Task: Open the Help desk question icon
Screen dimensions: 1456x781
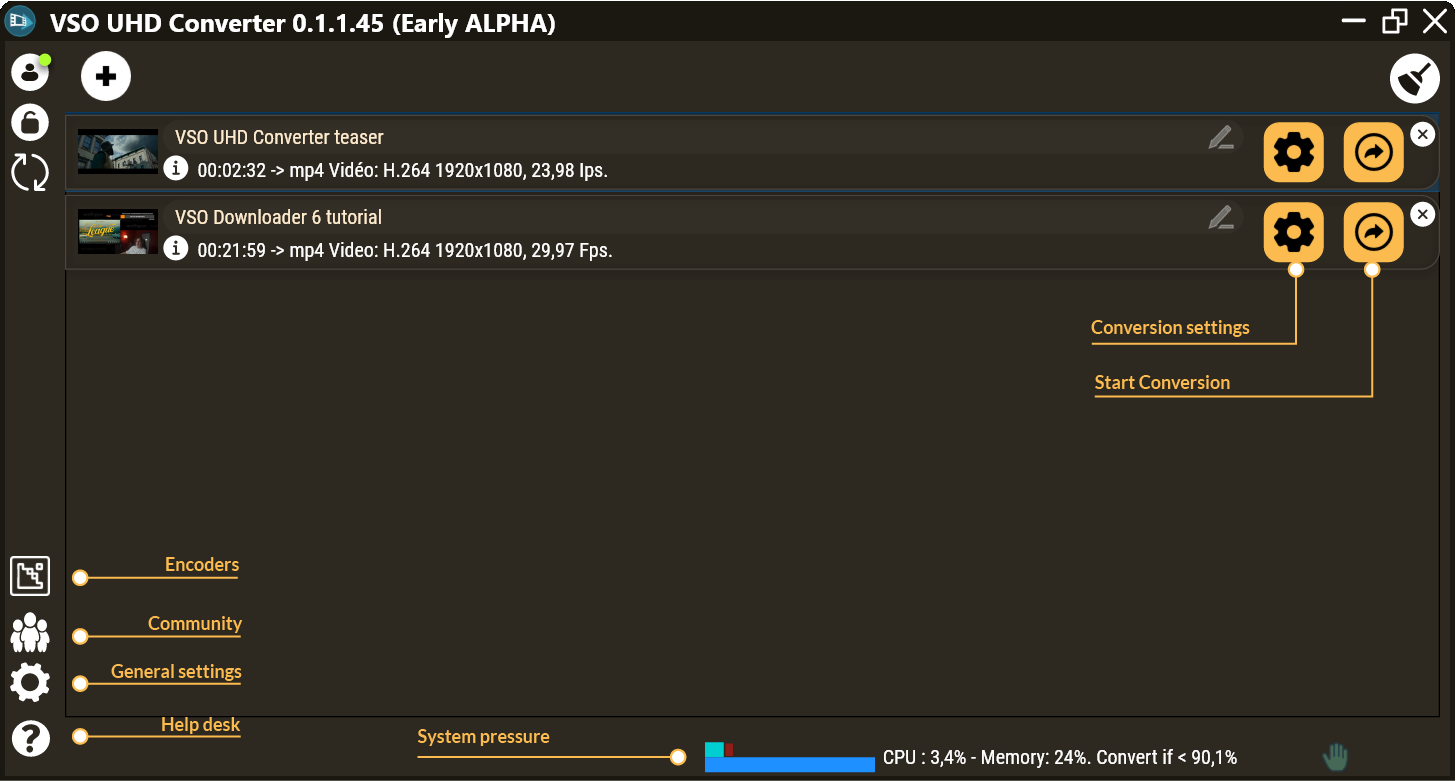Action: click(x=30, y=738)
